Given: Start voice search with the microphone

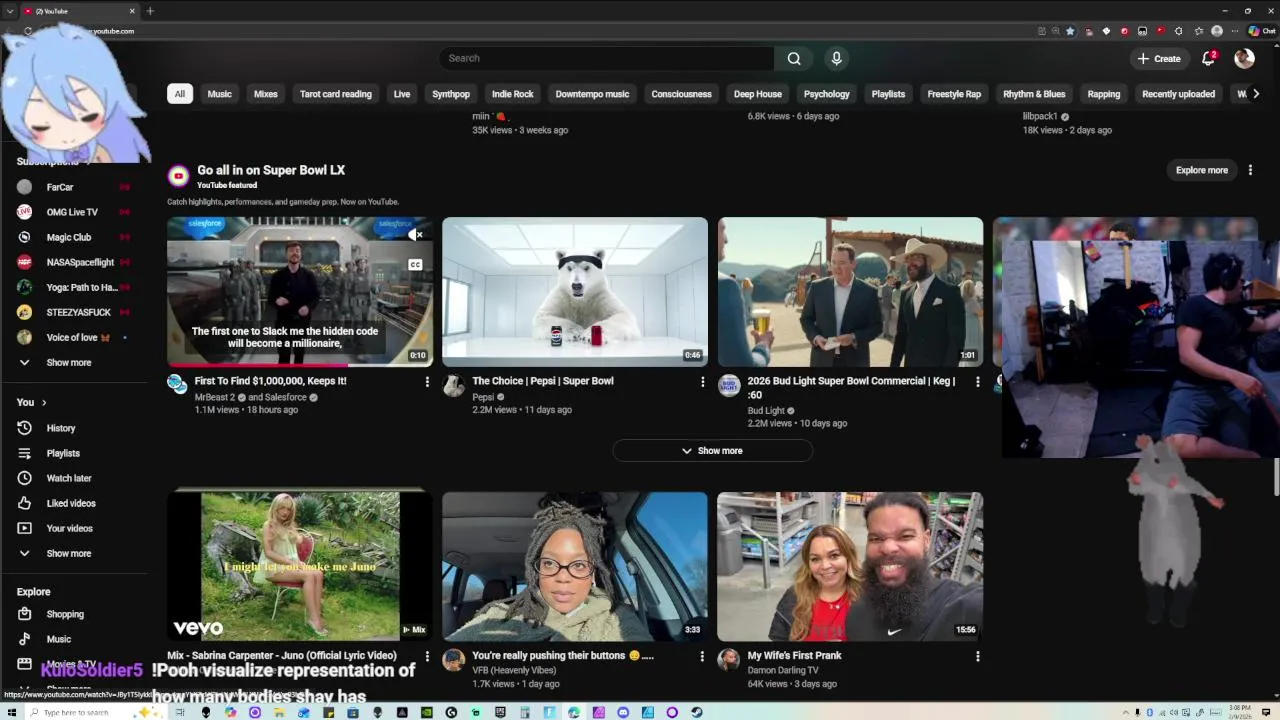Looking at the screenshot, I should click(x=837, y=58).
